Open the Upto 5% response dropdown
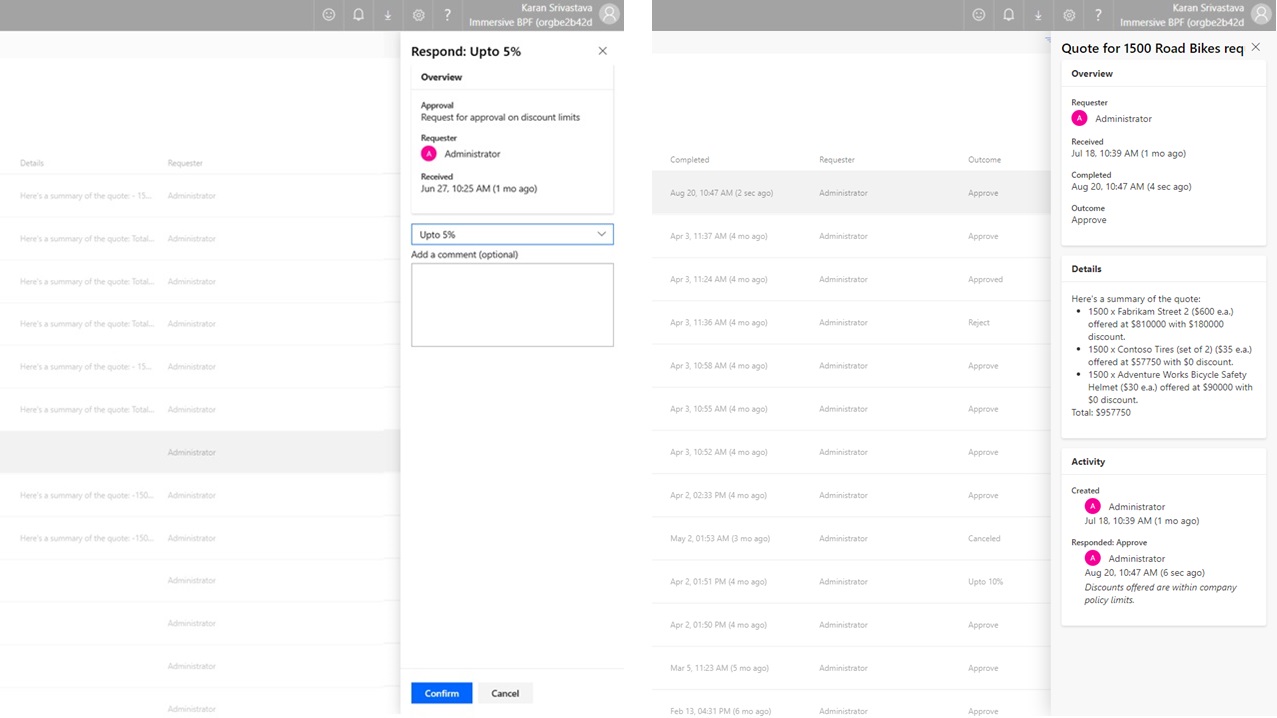 coord(511,233)
